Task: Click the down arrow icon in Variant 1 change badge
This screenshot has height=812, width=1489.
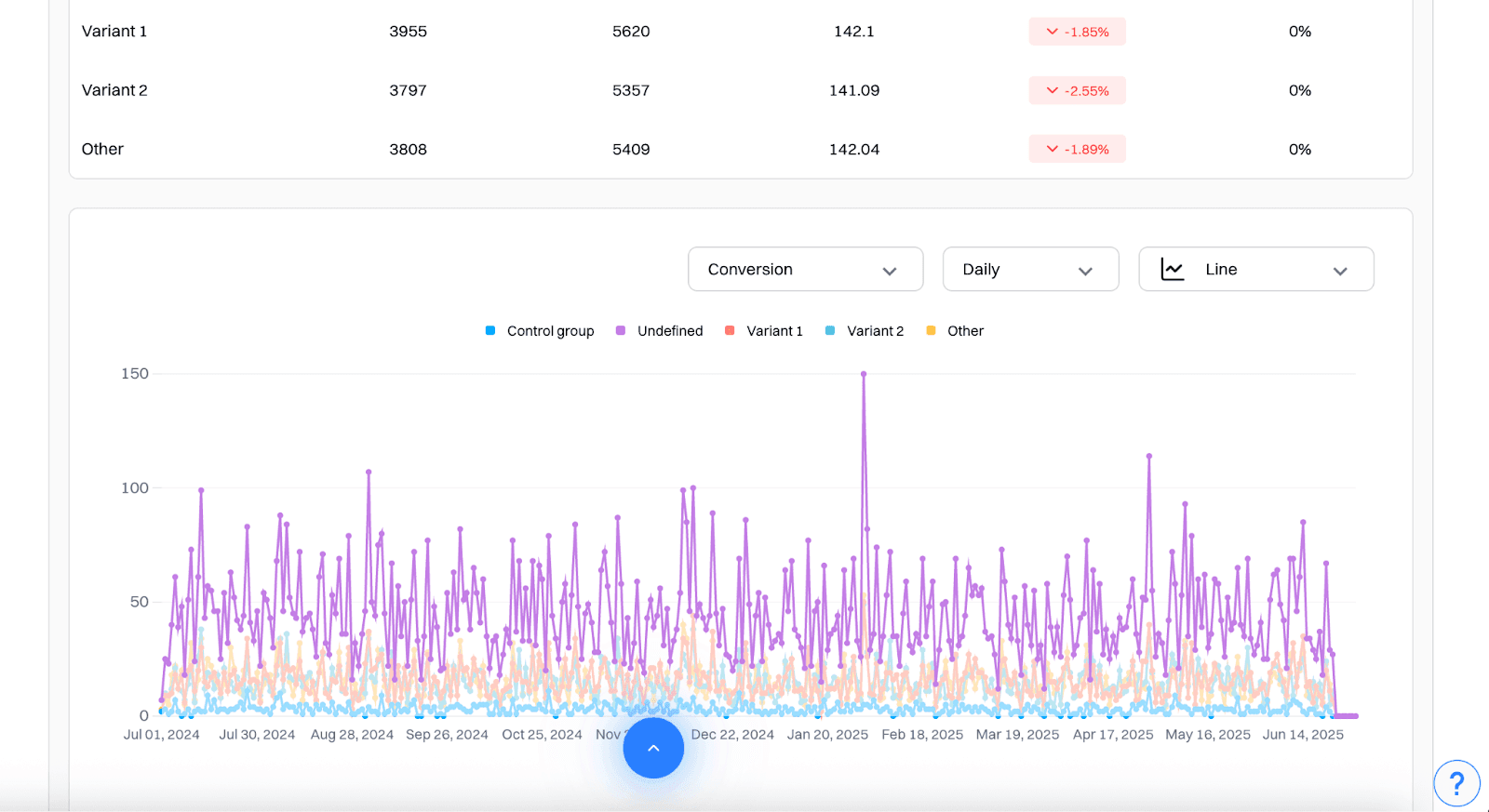Action: [x=1053, y=32]
